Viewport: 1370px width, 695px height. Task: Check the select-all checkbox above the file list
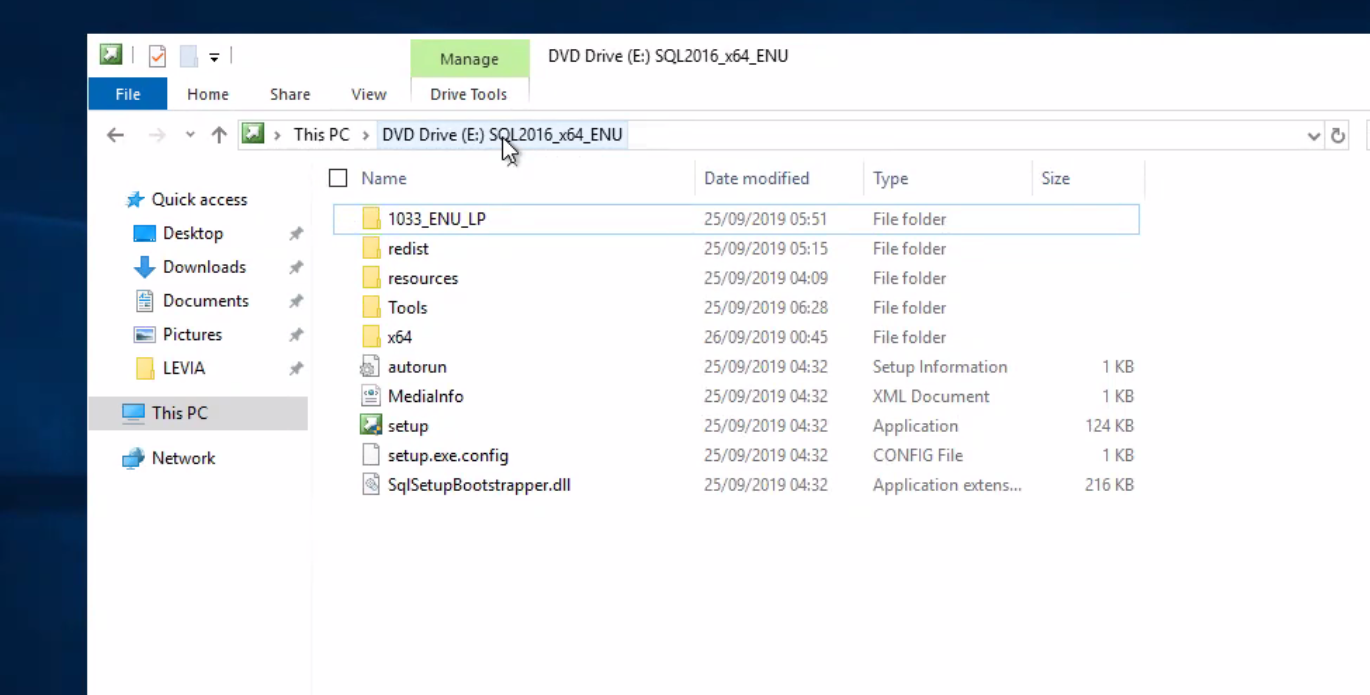click(337, 178)
